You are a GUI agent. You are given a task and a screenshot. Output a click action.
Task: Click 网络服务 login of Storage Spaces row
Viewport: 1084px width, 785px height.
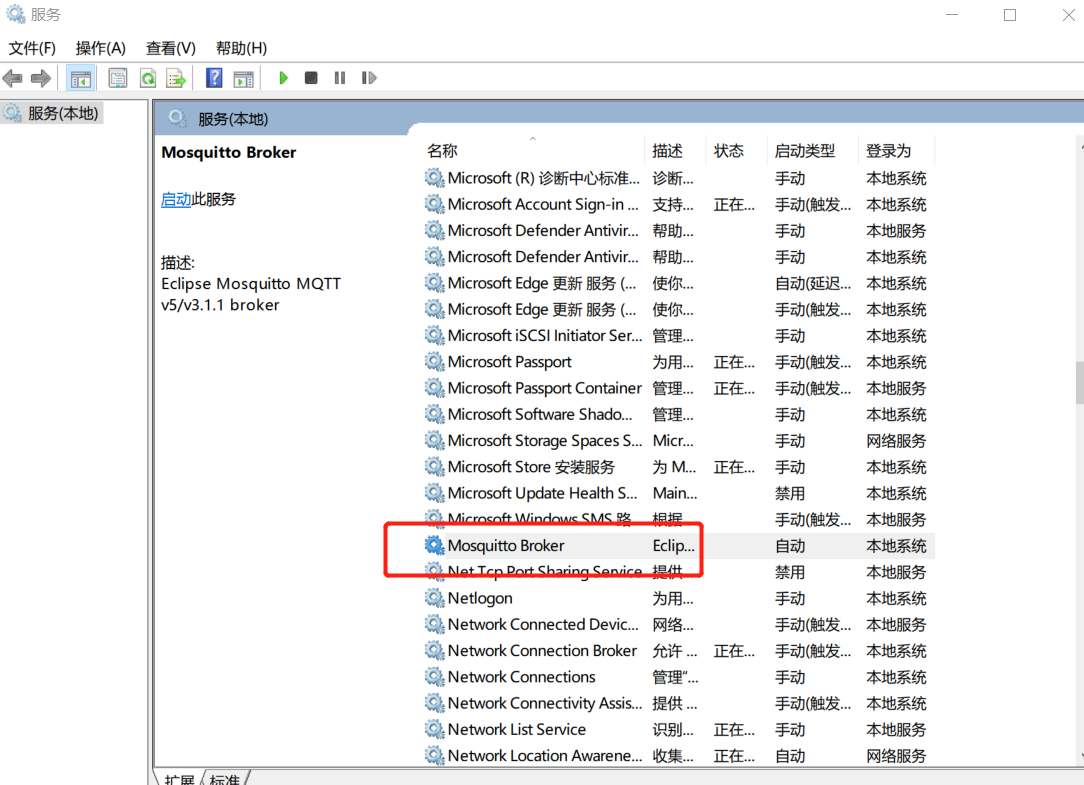(896, 441)
